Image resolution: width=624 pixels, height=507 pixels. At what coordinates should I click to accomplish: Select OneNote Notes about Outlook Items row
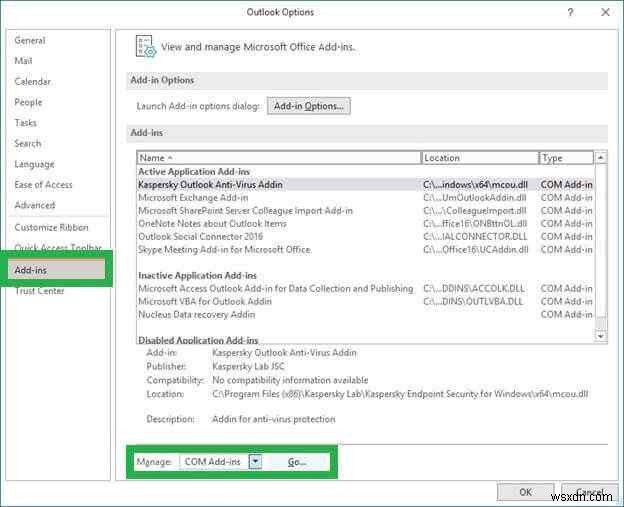[x=365, y=224]
